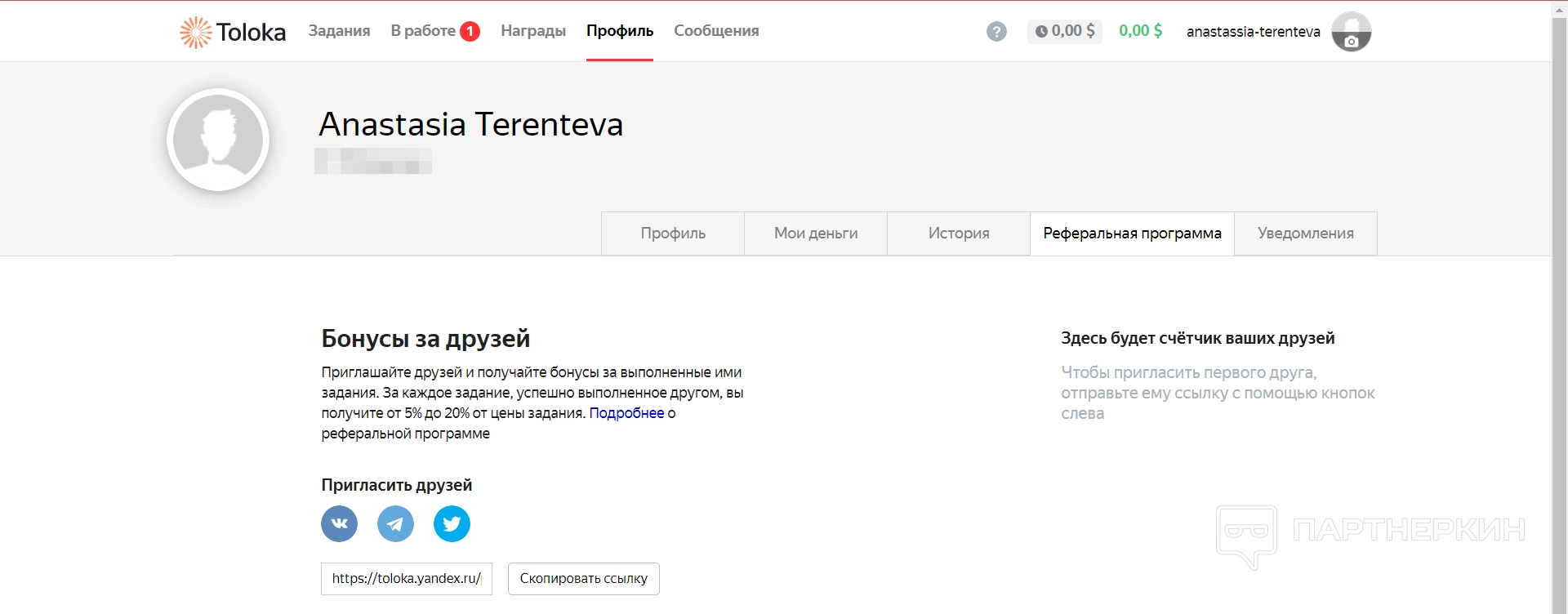The height and width of the screenshot is (614, 1568).
Task: Share referral link via VK icon
Action: point(340,523)
